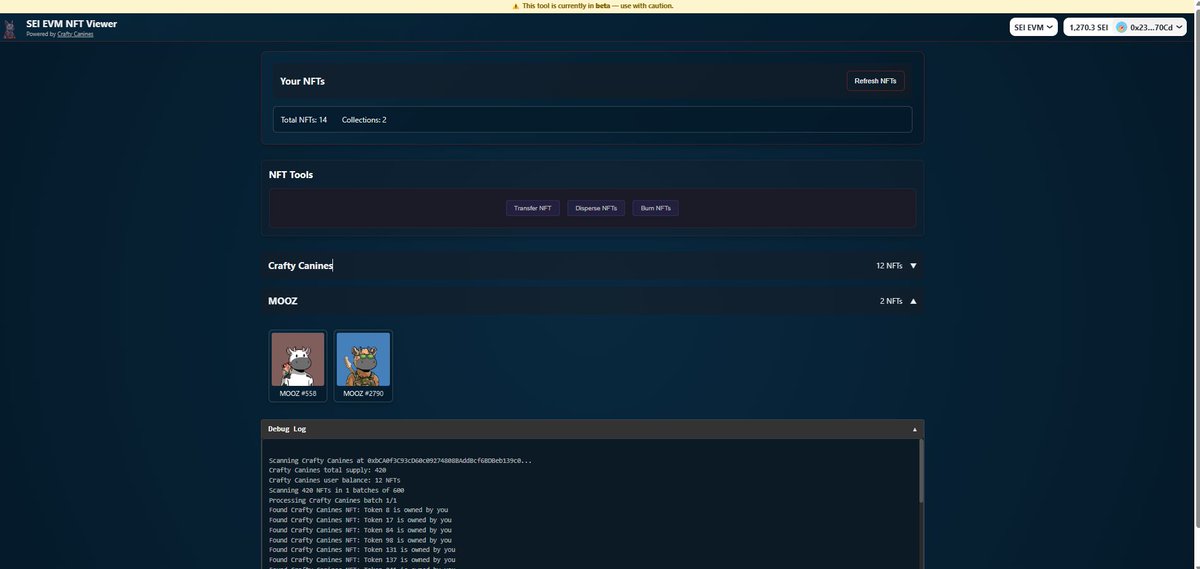Click the 'Your NFTs' heading
1200x569 pixels.
point(302,81)
